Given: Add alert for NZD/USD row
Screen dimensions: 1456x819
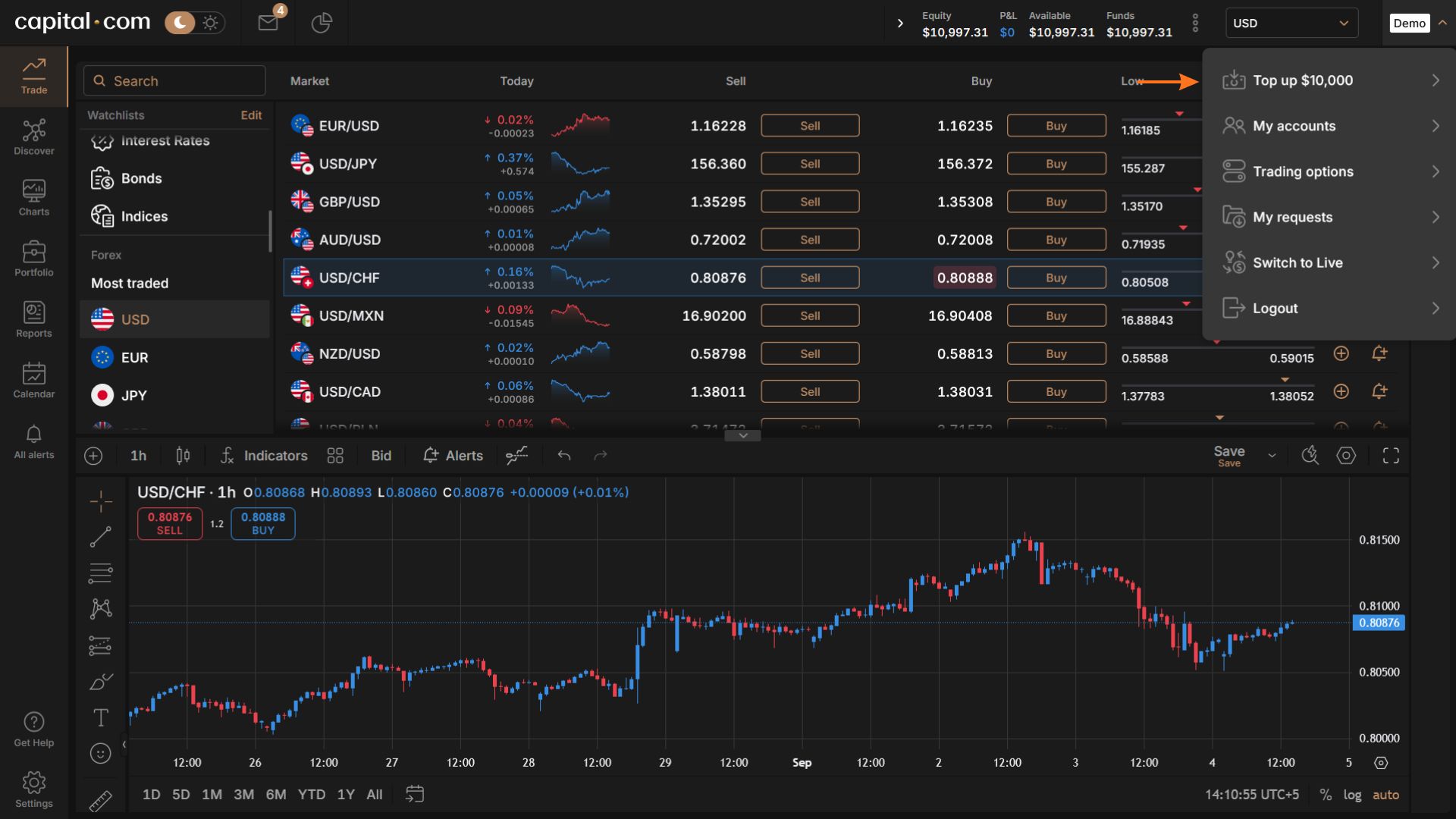Looking at the screenshot, I should point(1379,353).
